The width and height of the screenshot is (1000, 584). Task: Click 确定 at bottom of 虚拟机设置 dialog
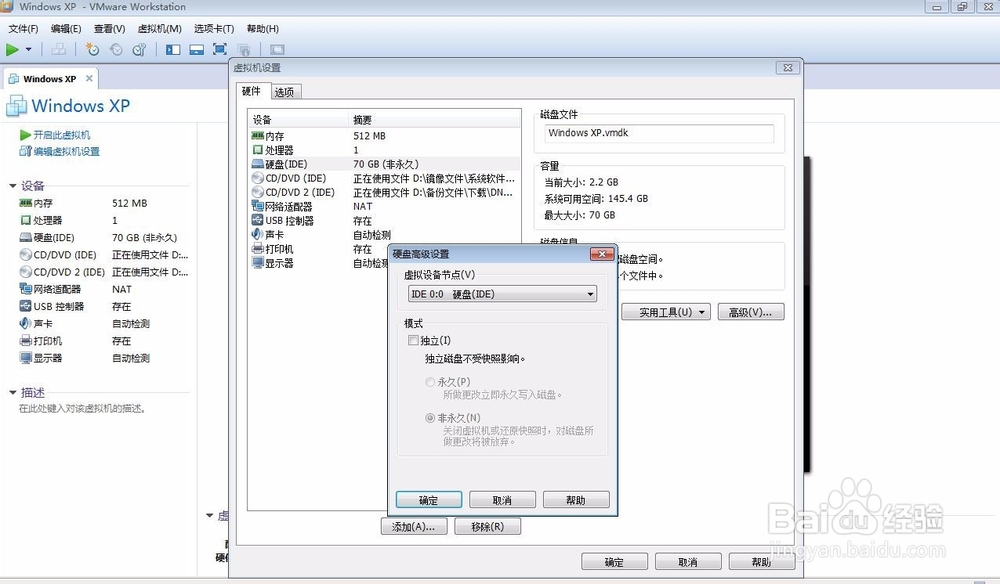614,562
